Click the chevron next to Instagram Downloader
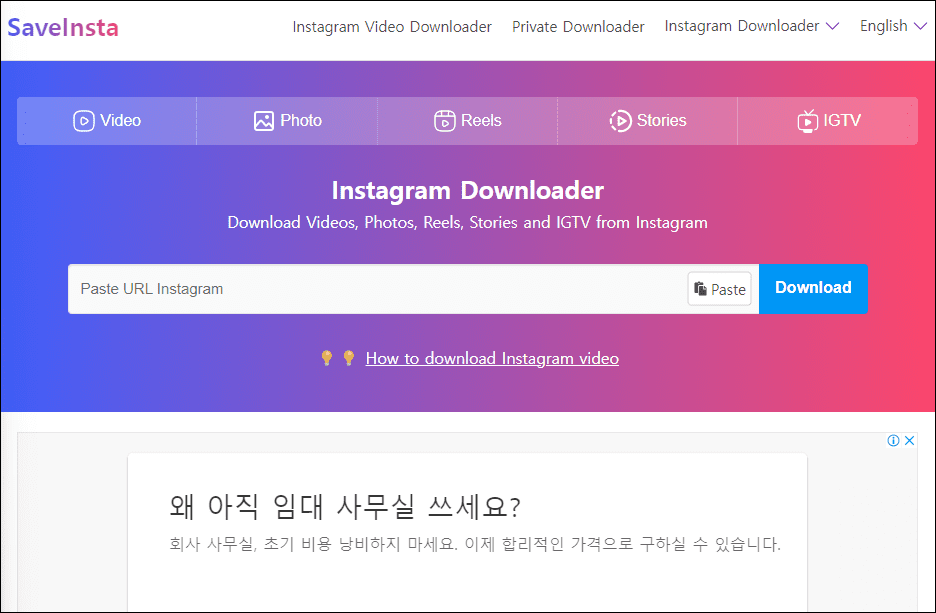This screenshot has width=936, height=613. tap(832, 26)
